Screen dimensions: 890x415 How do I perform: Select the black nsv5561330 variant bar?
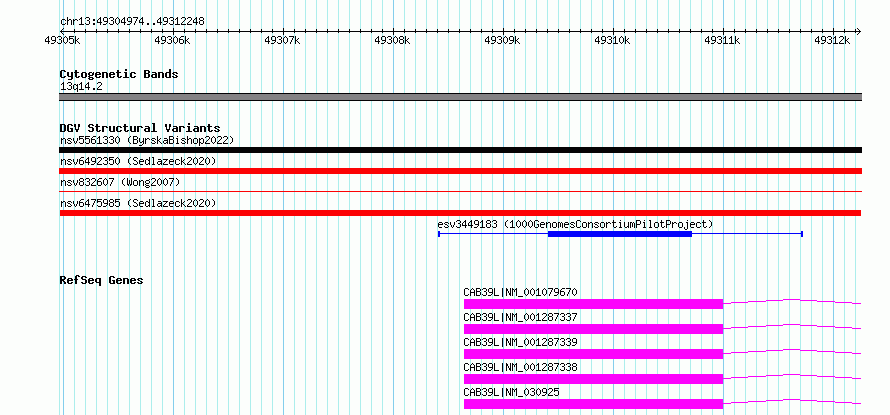(x=460, y=150)
